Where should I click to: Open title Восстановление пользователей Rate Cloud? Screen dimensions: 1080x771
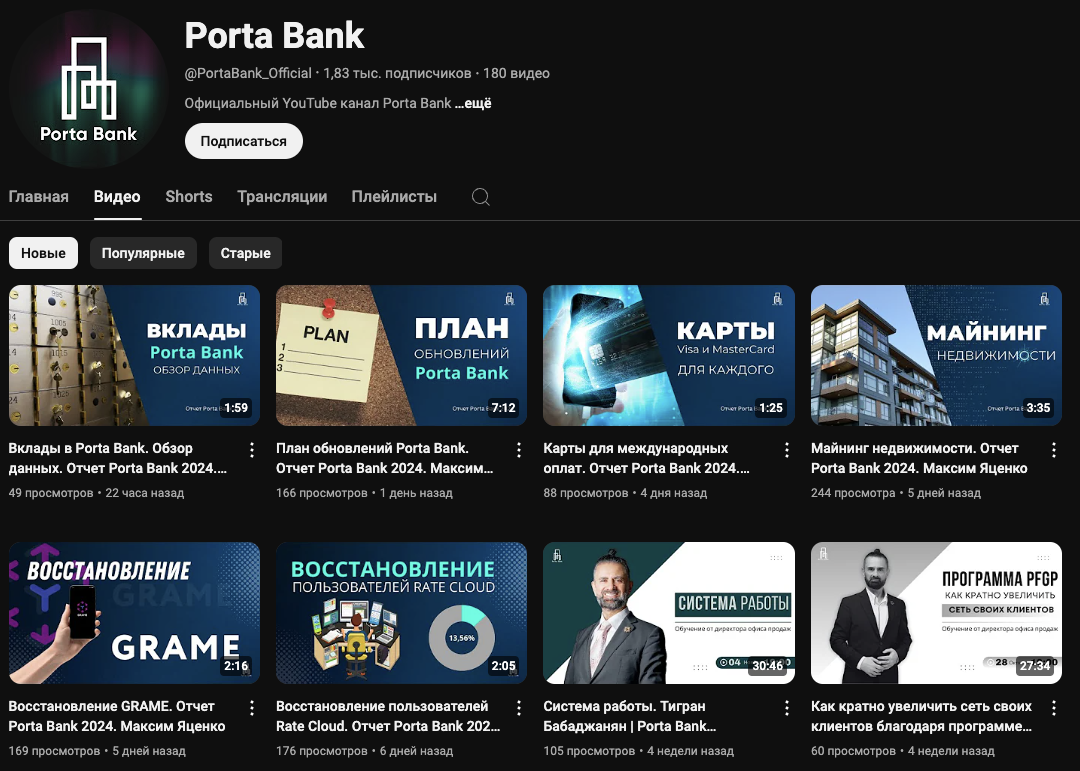tap(388, 716)
